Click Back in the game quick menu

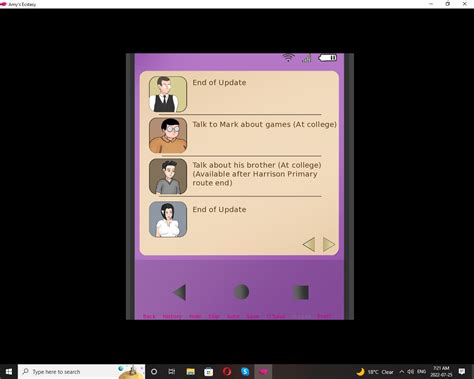point(149,316)
